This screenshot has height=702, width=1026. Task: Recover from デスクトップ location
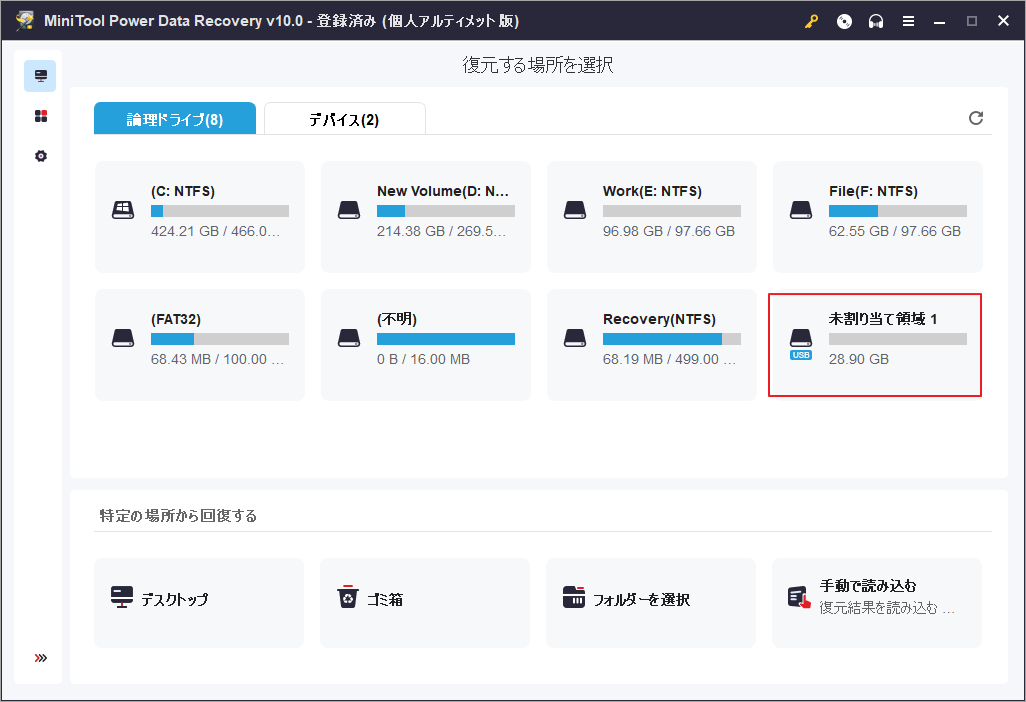199,602
